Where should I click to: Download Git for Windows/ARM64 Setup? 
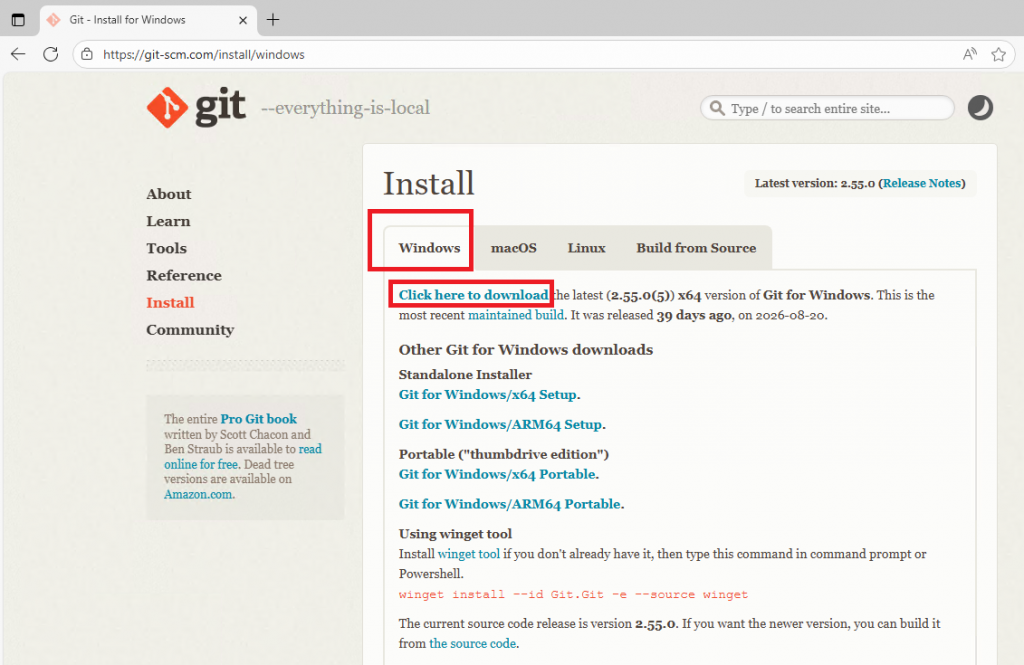coord(500,425)
